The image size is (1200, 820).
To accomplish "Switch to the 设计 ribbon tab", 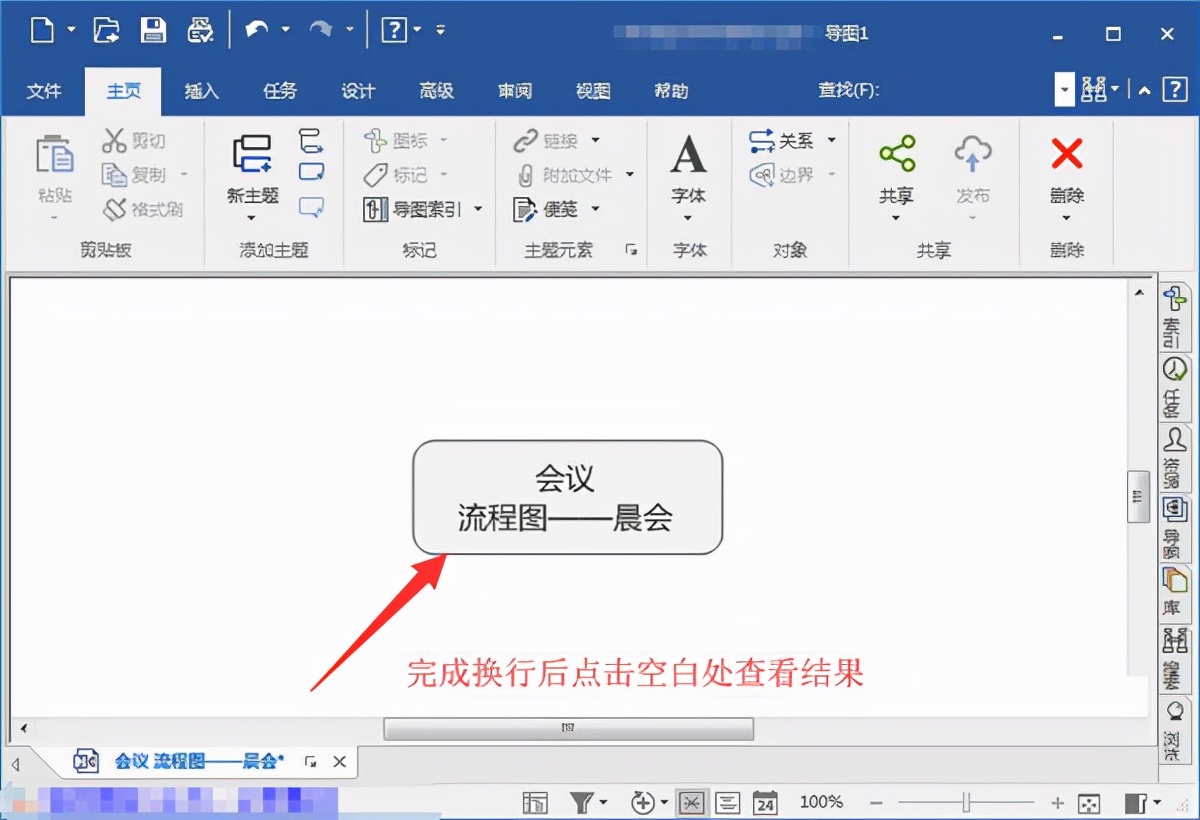I will pos(358,91).
